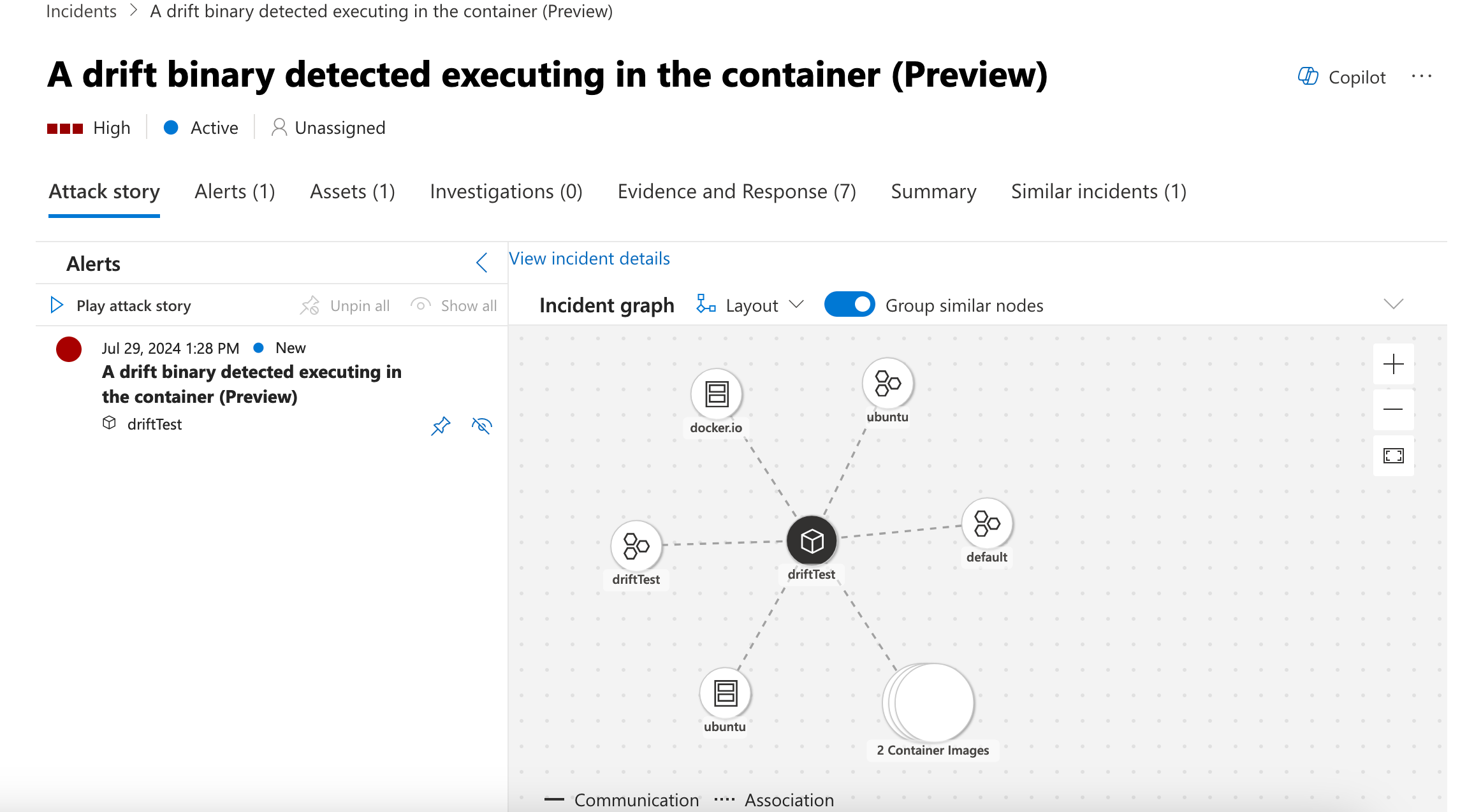1460x812 pixels.
Task: Open the Assets tab
Action: (352, 191)
